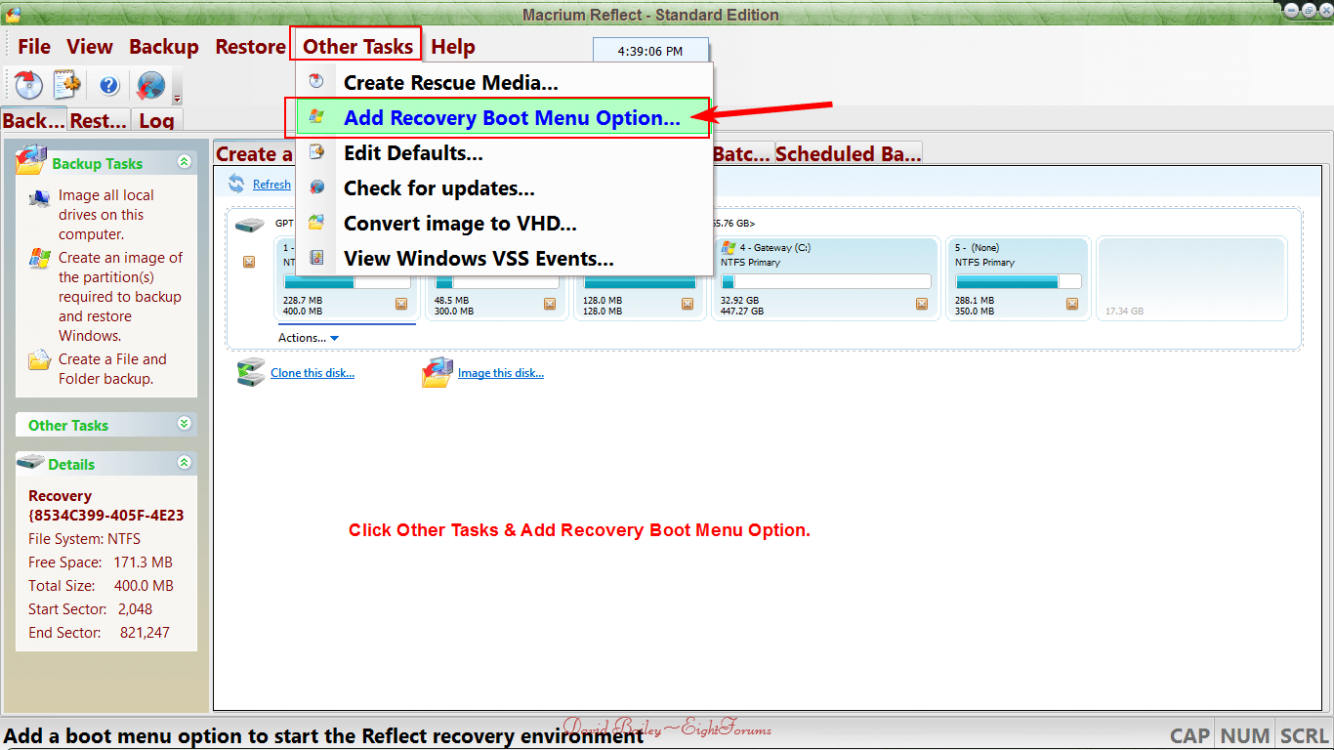This screenshot has width=1334, height=750.
Task: Click the Image this disk icon
Action: click(437, 373)
